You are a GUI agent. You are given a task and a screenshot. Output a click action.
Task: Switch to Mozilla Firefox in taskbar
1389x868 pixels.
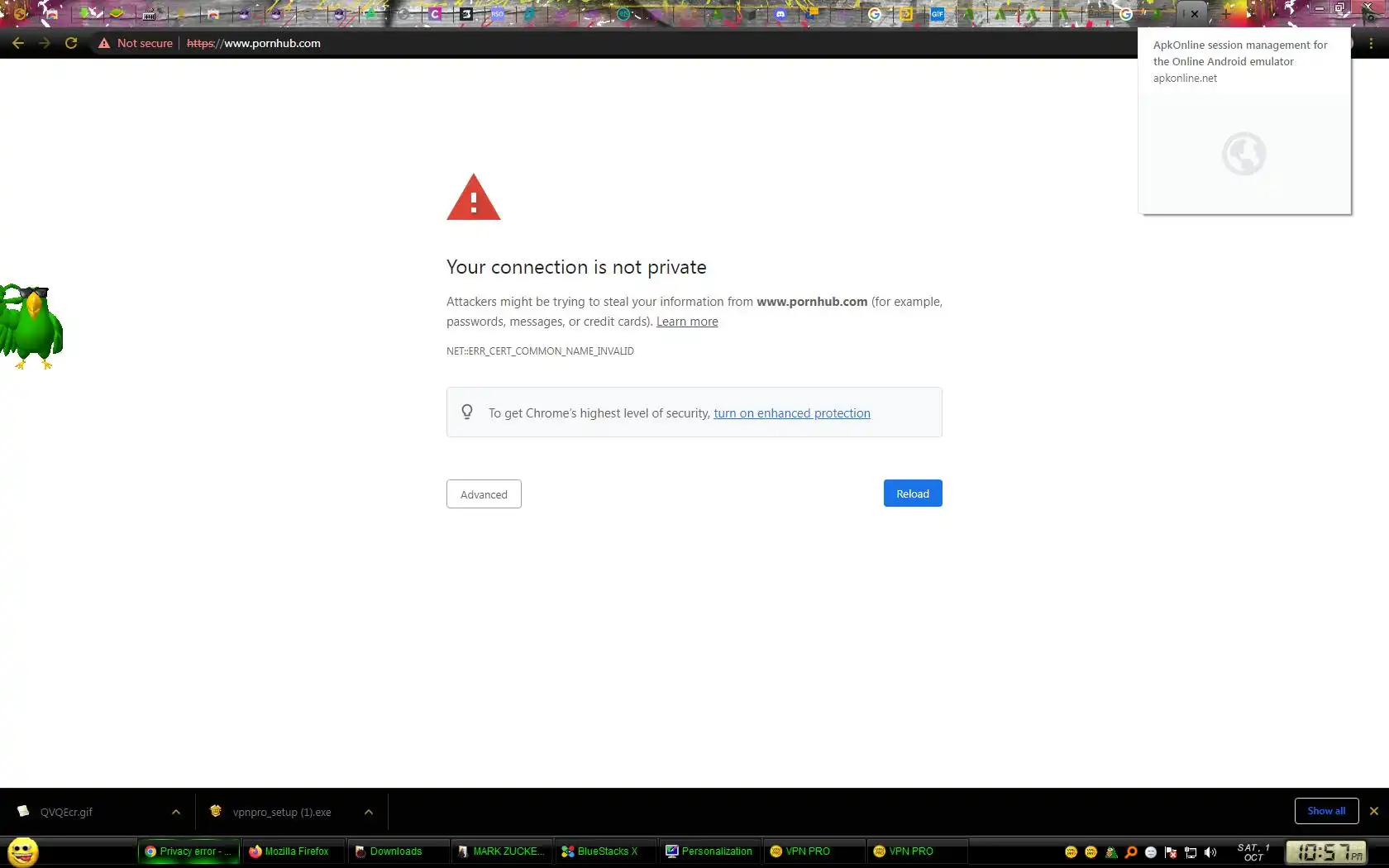click(294, 851)
